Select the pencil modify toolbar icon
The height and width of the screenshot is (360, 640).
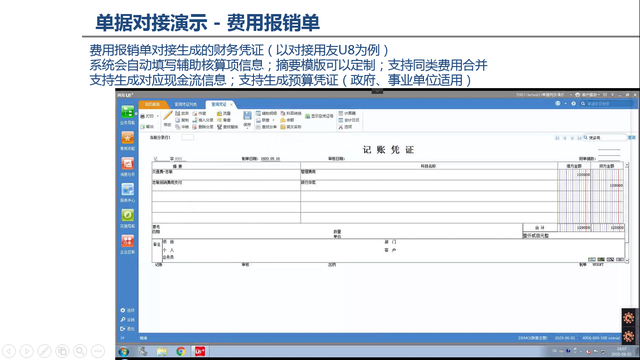click(168, 116)
